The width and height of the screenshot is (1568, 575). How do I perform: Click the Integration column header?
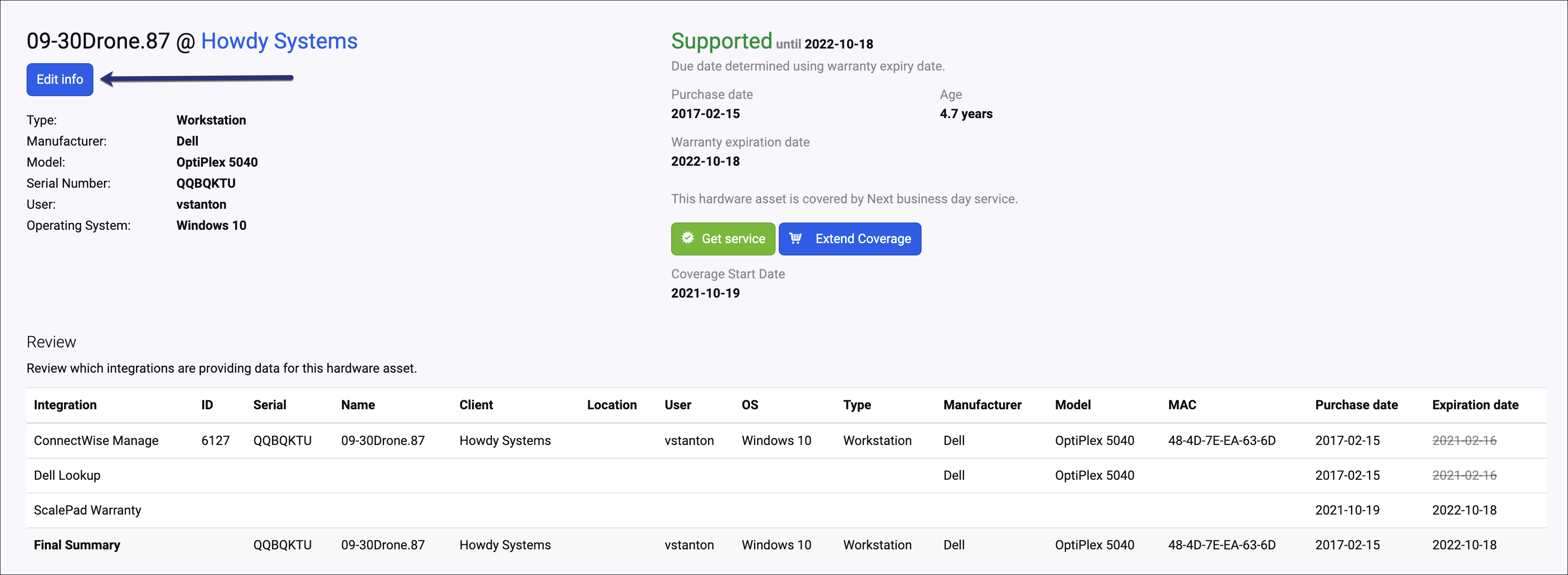65,405
